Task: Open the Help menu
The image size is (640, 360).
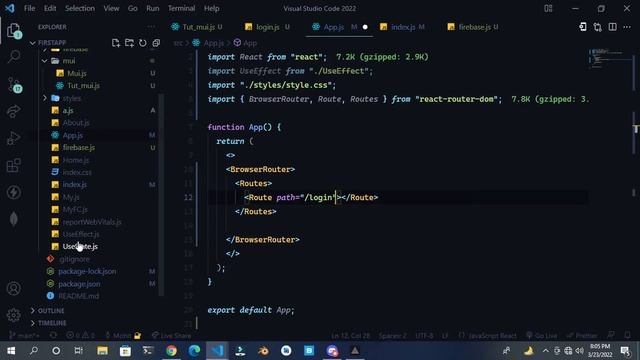Action: point(211,8)
